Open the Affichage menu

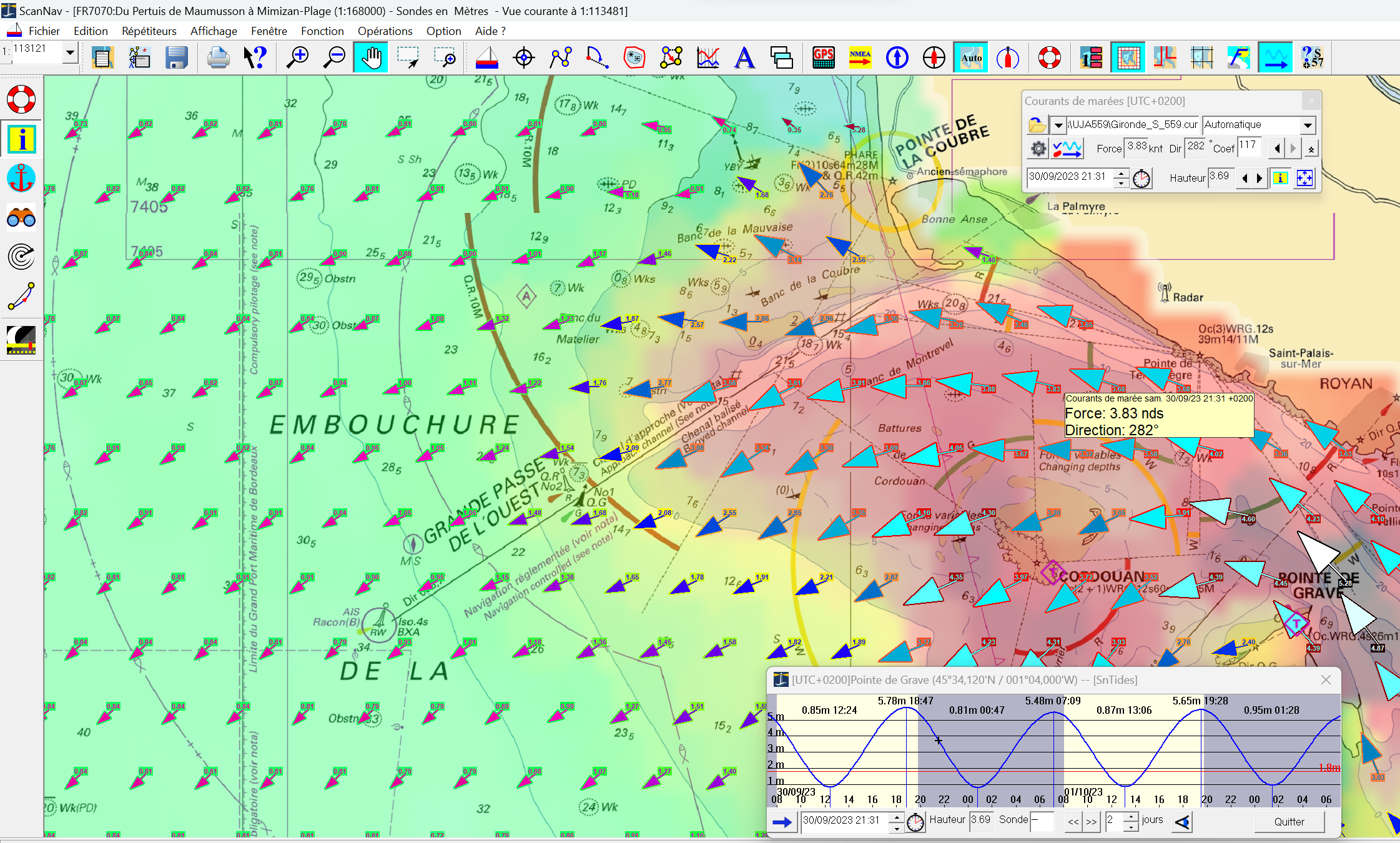[214, 31]
